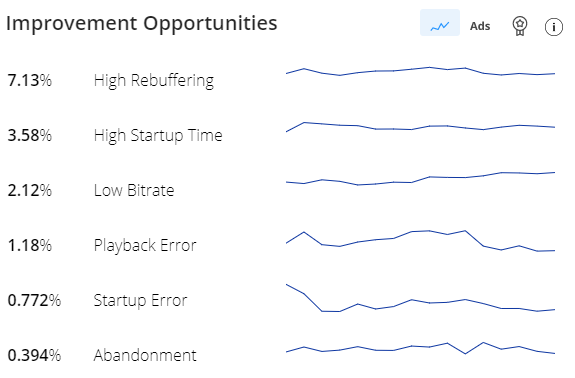The width and height of the screenshot is (575, 378).
Task: Open the Low Bitrate metric
Action: 134,190
